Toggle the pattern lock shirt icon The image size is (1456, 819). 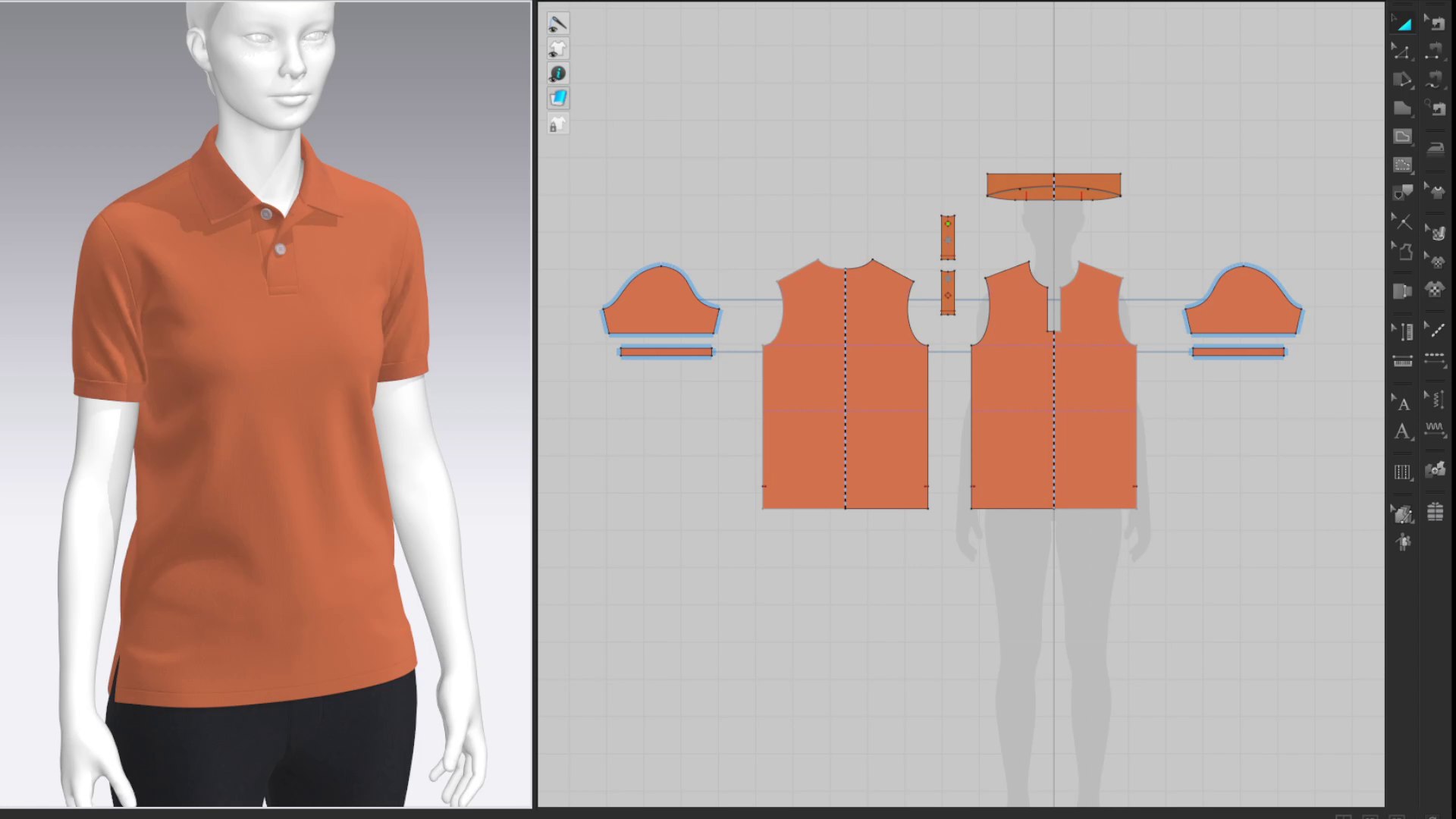[557, 124]
